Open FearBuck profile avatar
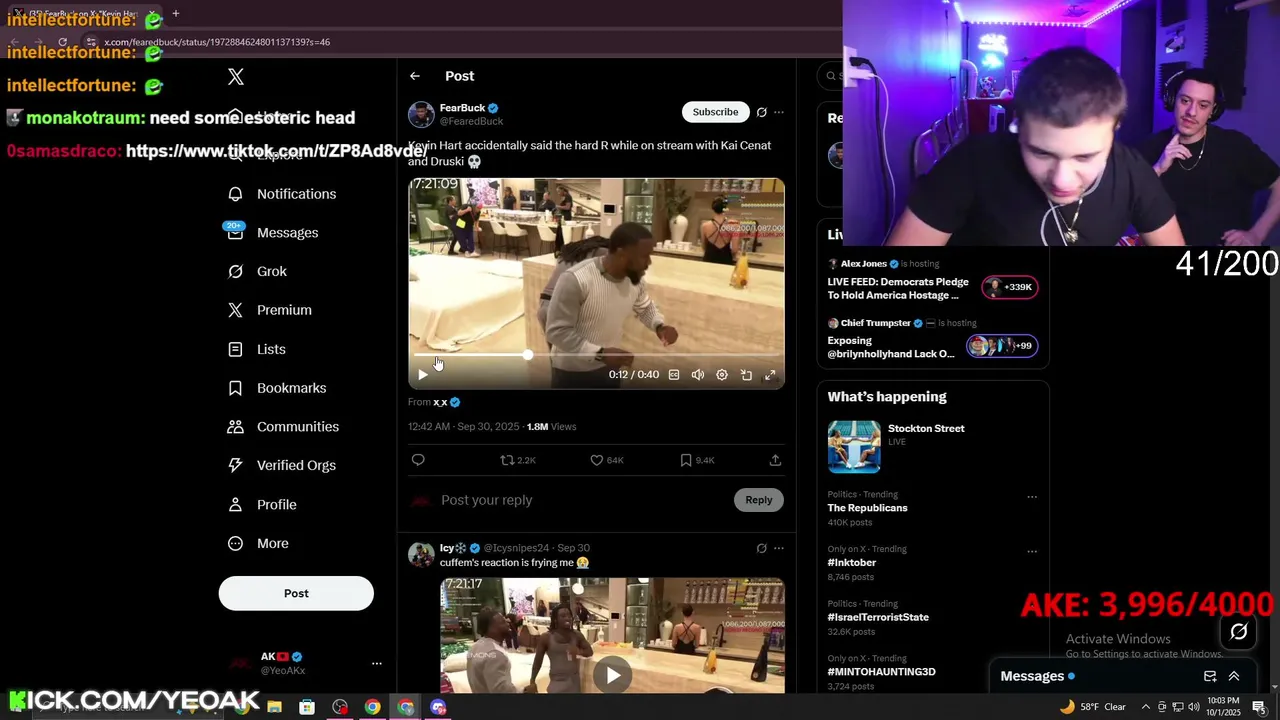Screen dimensions: 1280x720 [x=421, y=115]
